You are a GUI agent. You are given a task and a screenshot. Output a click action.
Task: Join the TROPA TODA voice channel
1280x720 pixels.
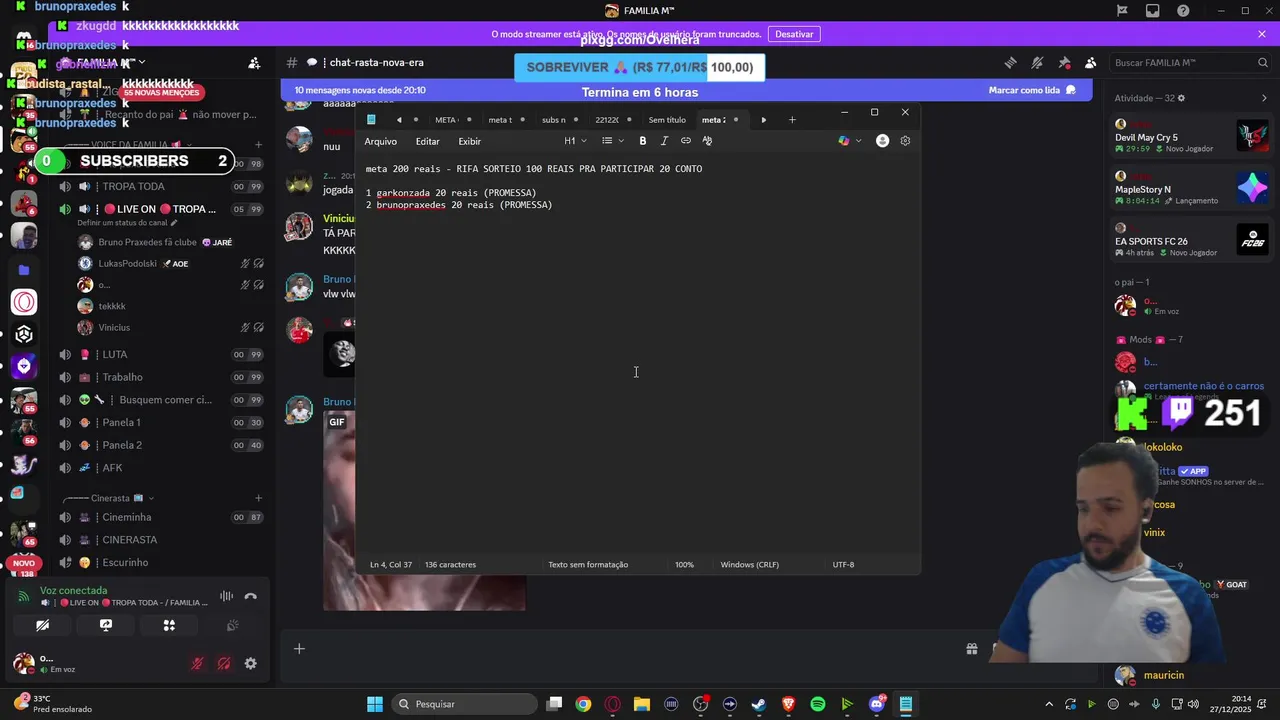coord(160,186)
